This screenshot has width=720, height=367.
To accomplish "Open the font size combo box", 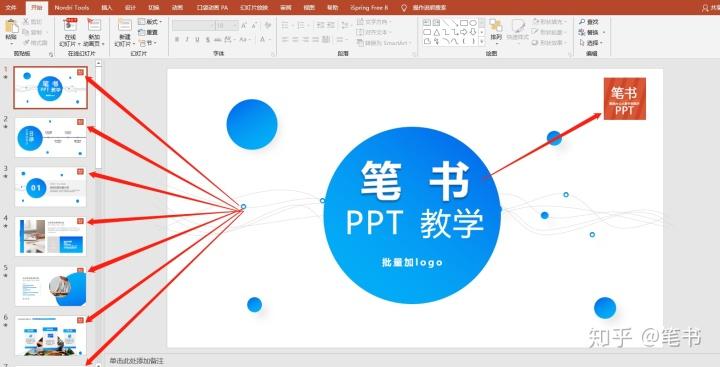I will (226, 25).
